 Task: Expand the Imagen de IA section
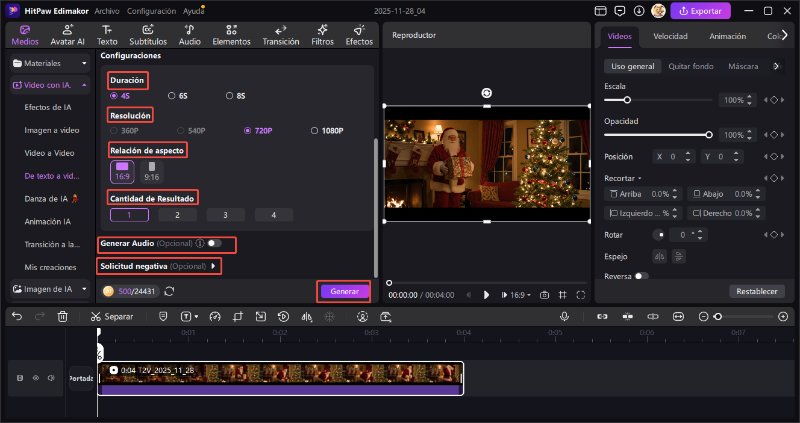click(84, 289)
